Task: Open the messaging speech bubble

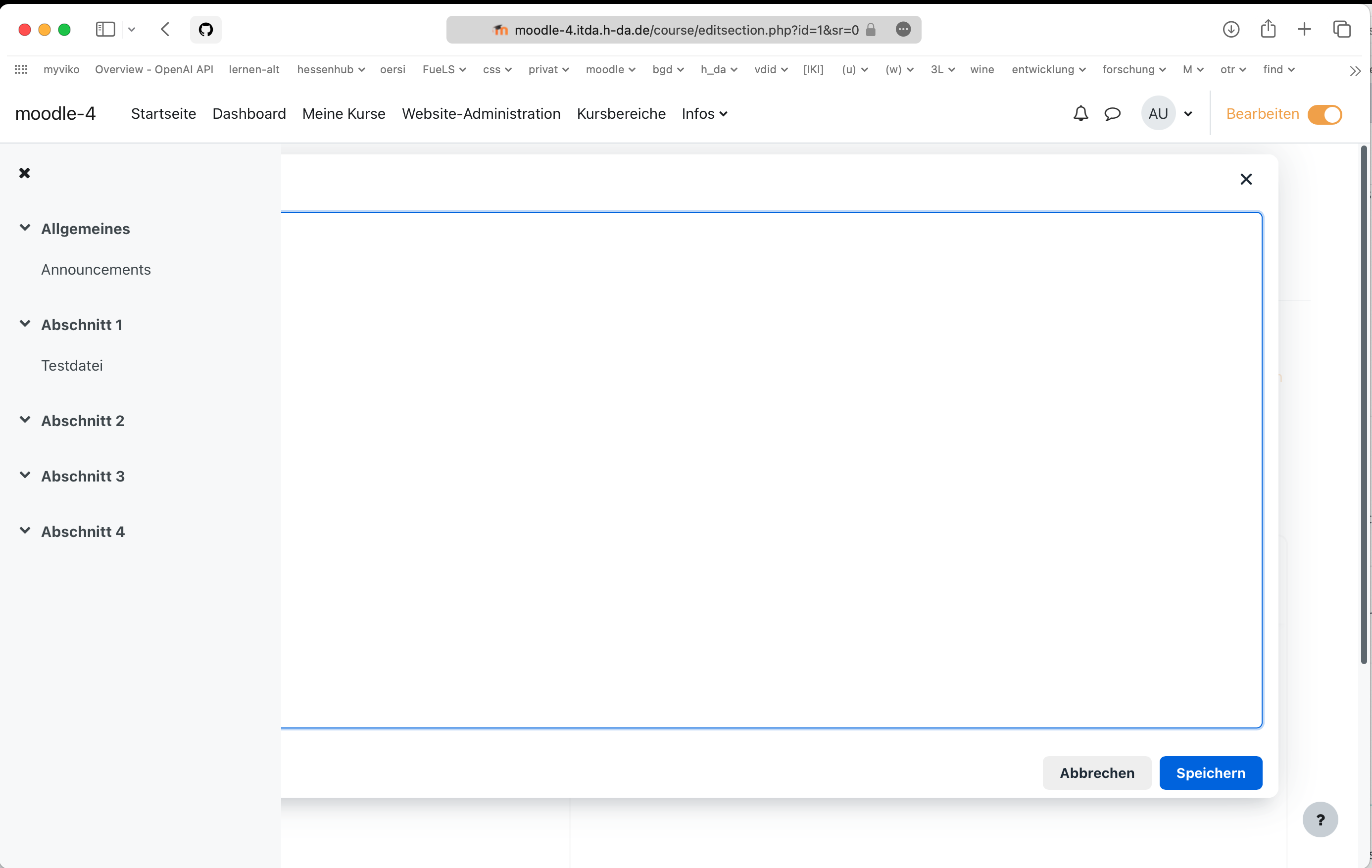Action: click(1112, 114)
